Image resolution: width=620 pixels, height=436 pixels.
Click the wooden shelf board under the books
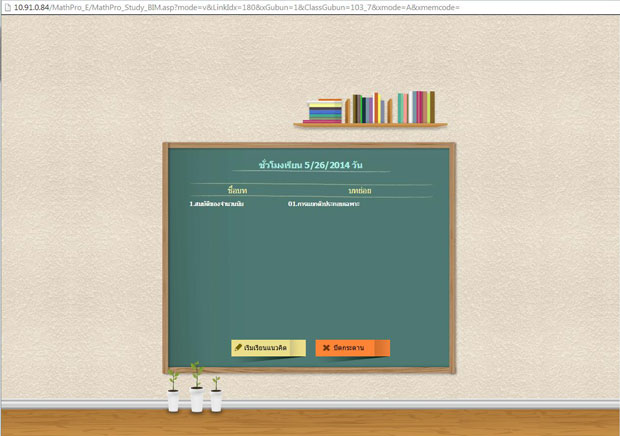(x=370, y=125)
